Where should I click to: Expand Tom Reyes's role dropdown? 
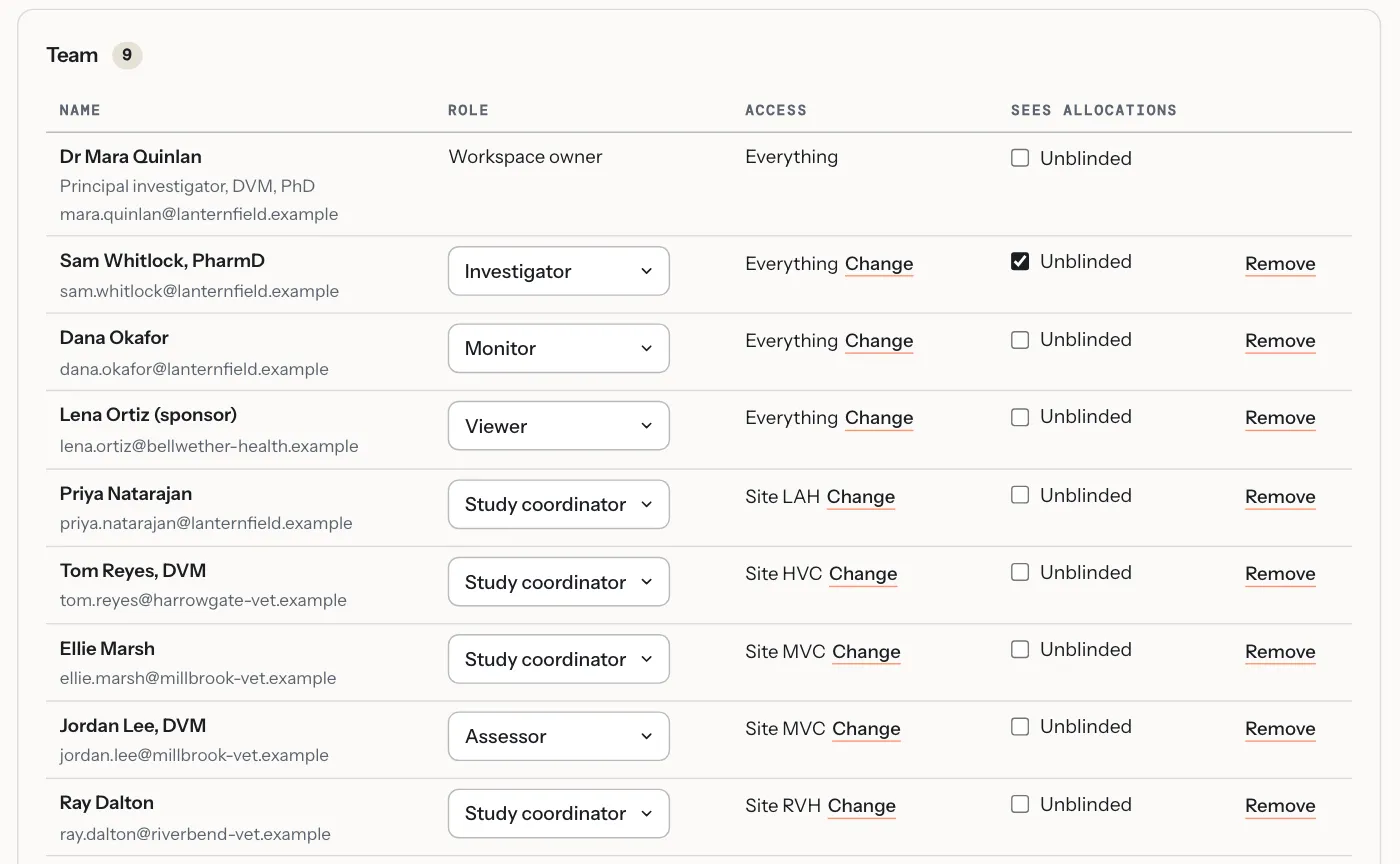point(558,582)
